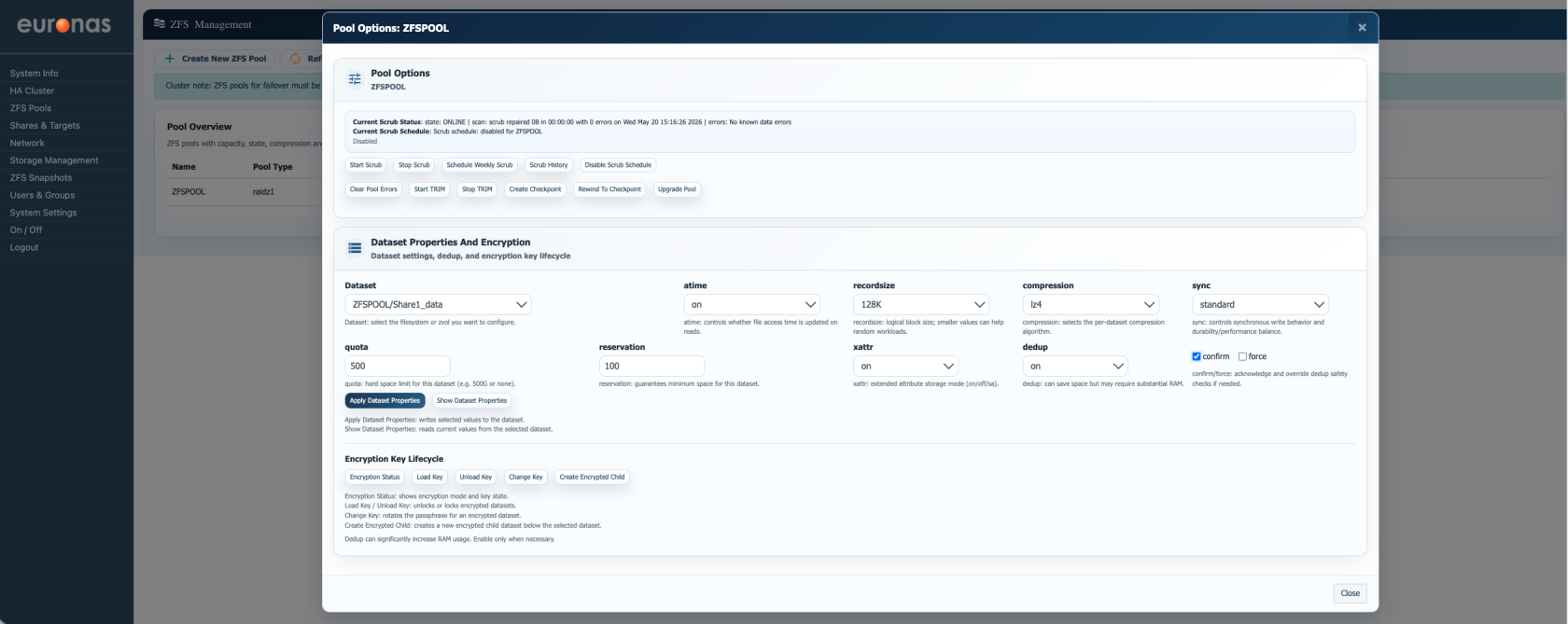Click raidz1 pool type cell

click(x=263, y=191)
